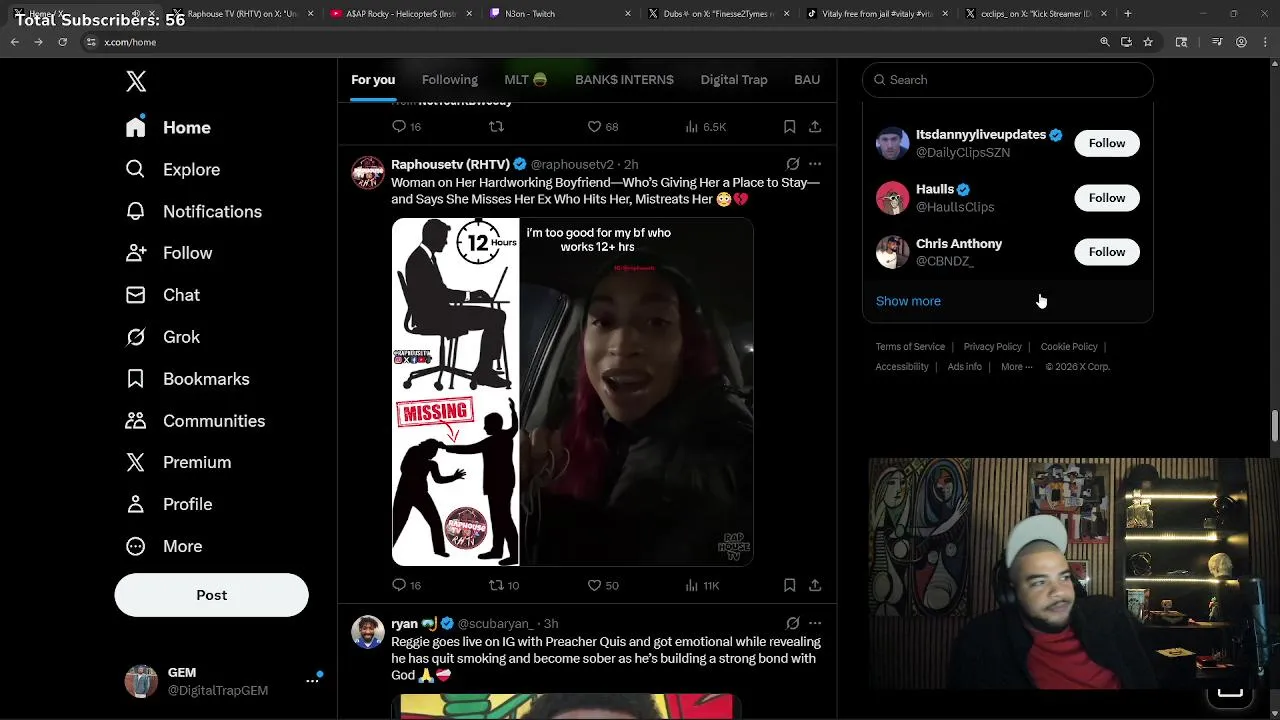Switch to the Digital Trap tab

coord(734,80)
